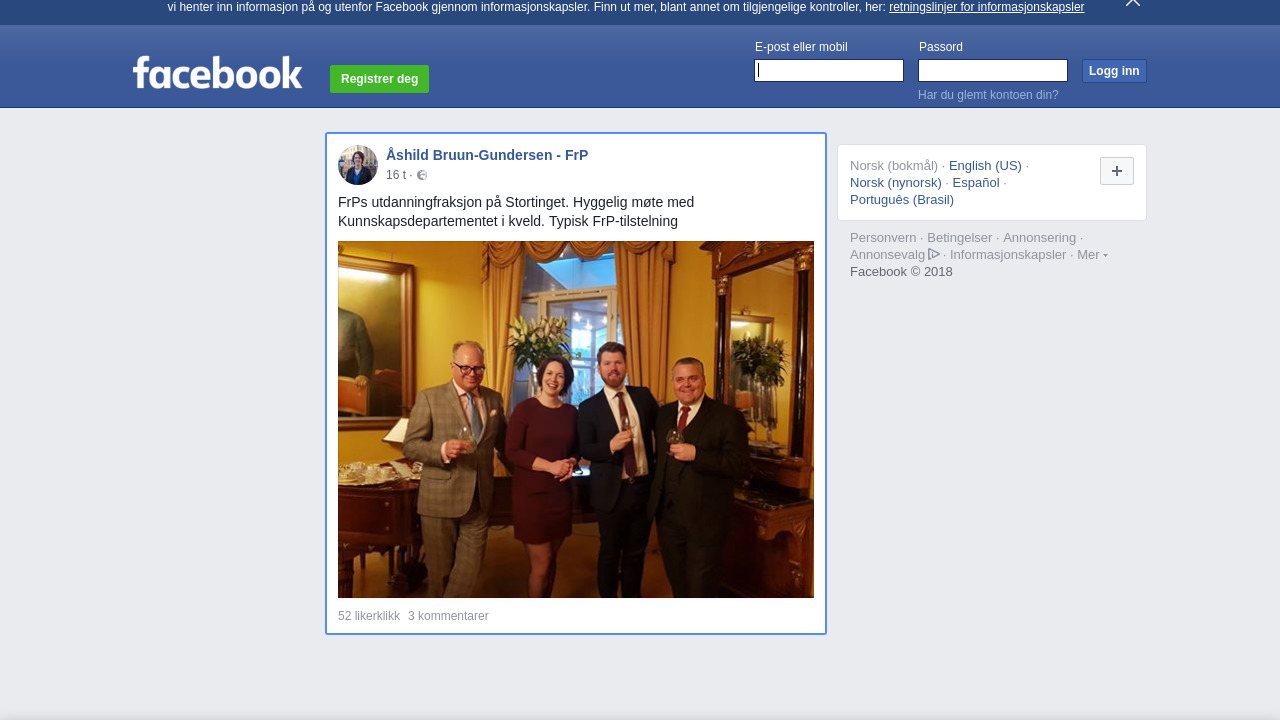This screenshot has width=1280, height=720.
Task: Switch language to Português (Brasil)
Action: pos(902,200)
